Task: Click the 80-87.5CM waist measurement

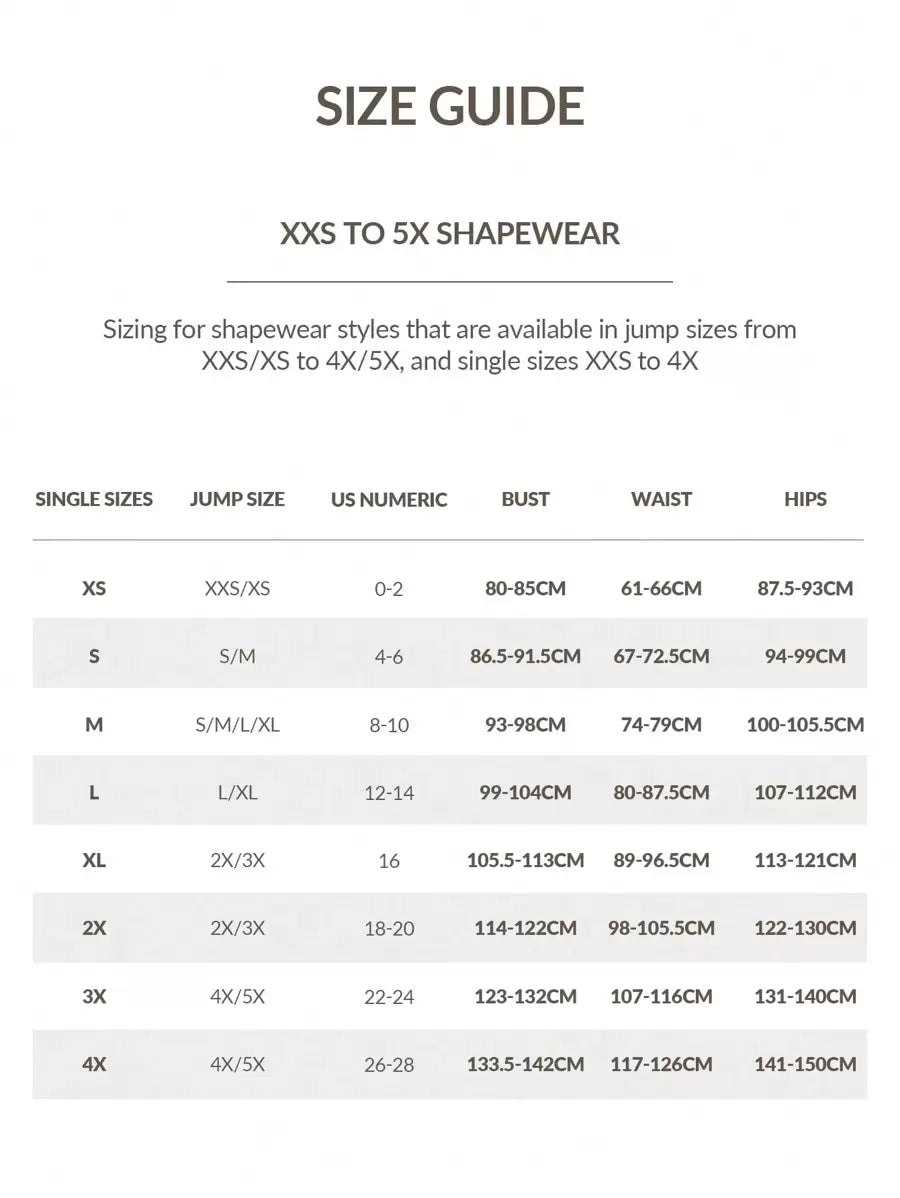Action: tap(661, 792)
